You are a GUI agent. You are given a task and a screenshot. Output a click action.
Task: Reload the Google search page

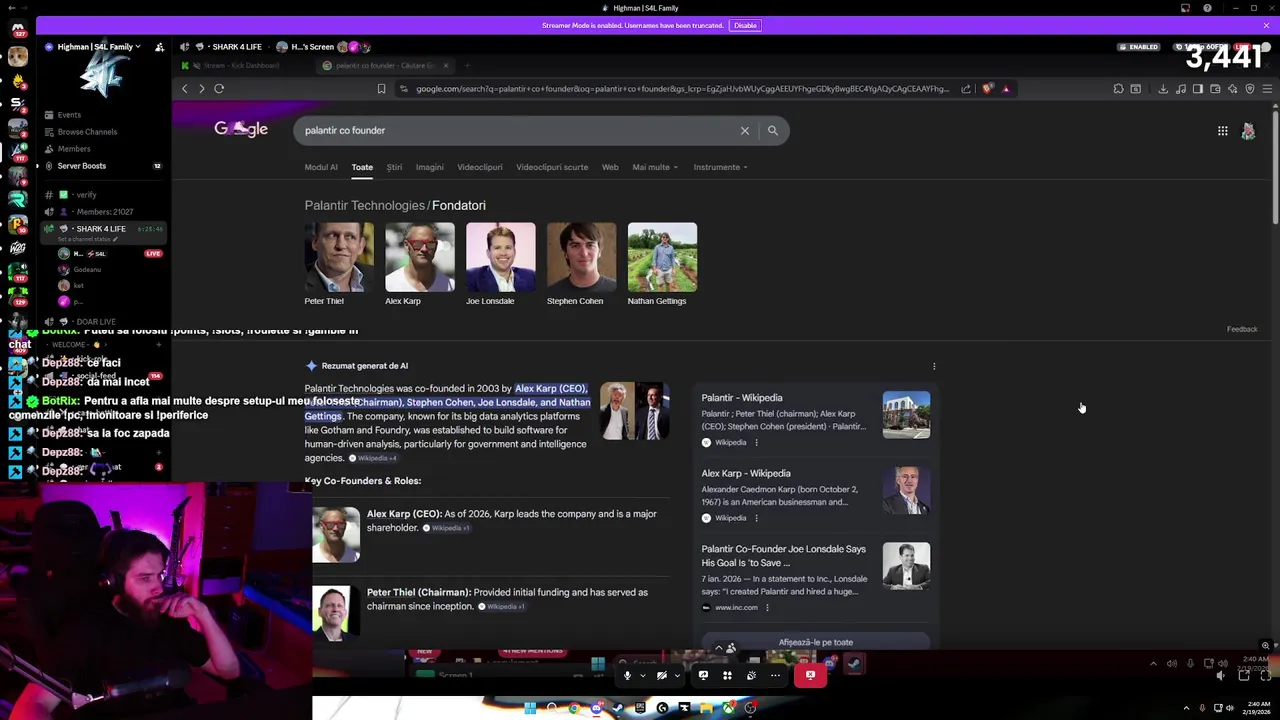point(219,89)
